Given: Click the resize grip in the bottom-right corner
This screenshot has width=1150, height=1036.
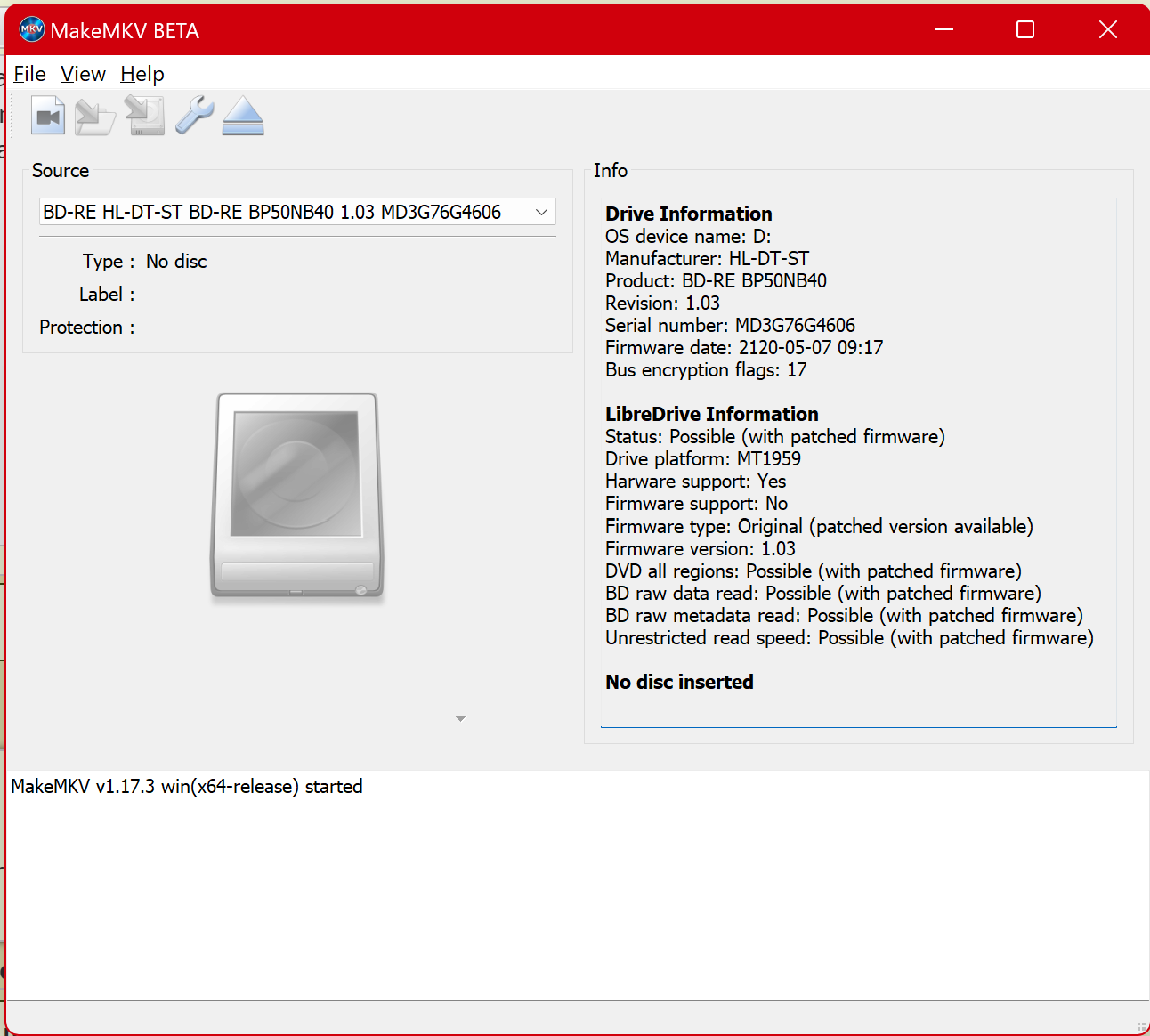Looking at the screenshot, I should (x=1141, y=1027).
